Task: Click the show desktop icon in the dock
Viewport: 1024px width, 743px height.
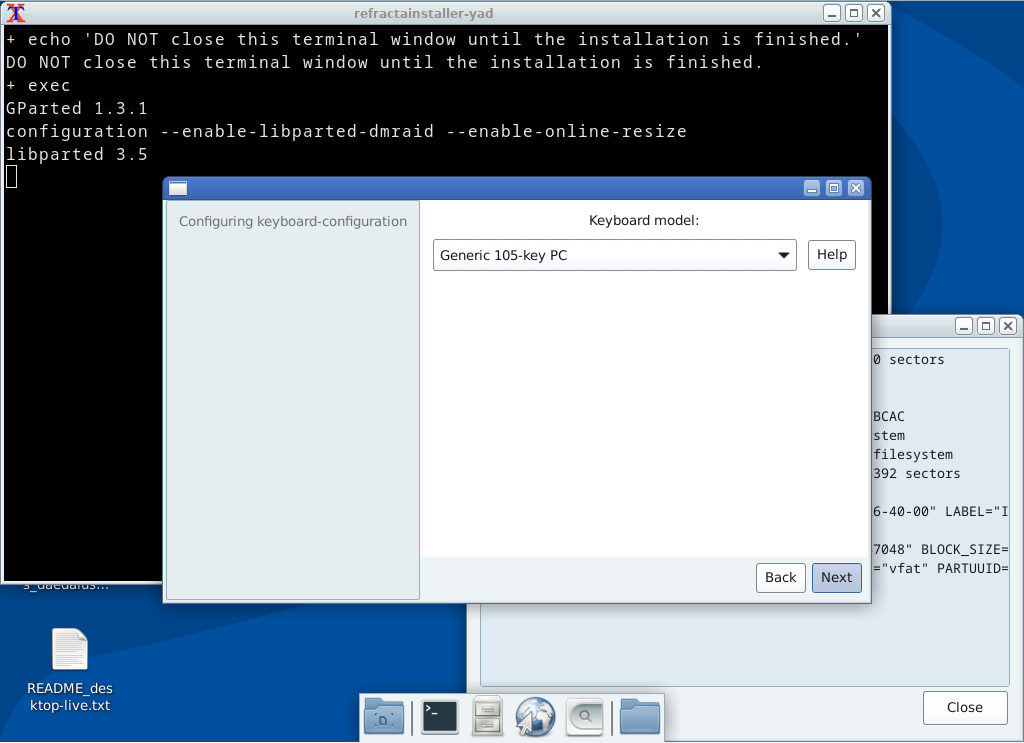Action: pyautogui.click(x=384, y=717)
